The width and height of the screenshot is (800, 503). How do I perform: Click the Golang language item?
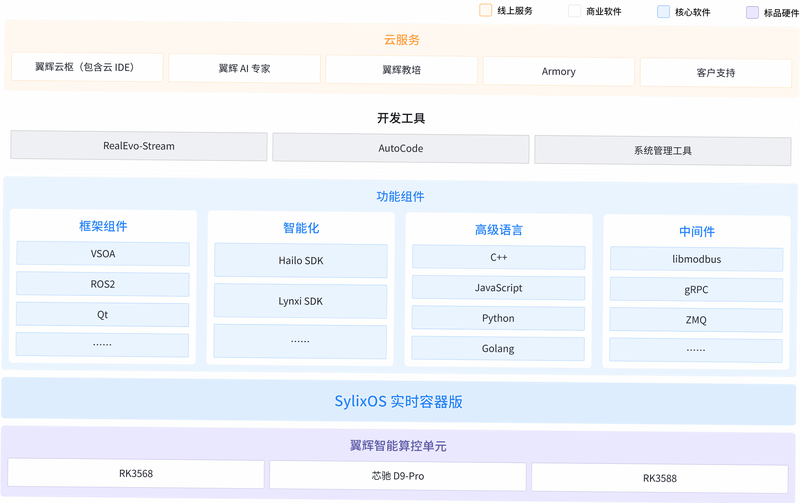[498, 349]
